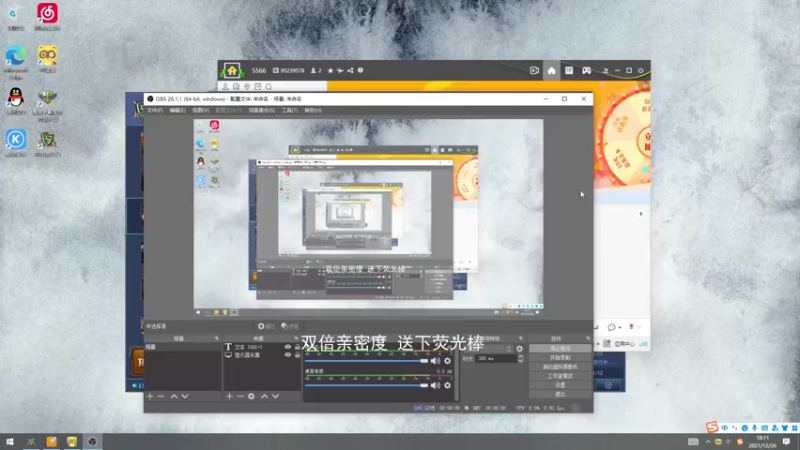The width and height of the screenshot is (800, 450).
Task: Move source up in Sources panel
Action: [x=264, y=396]
